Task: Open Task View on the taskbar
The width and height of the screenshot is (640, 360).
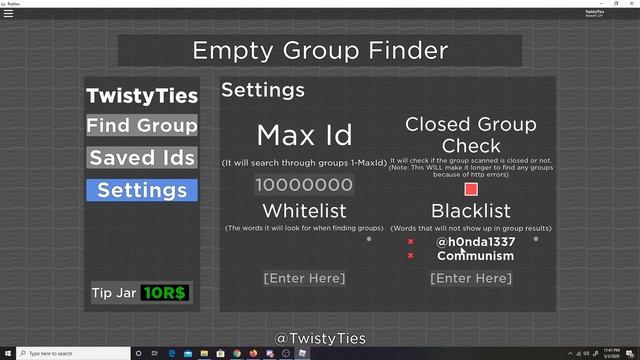Action: pyautogui.click(x=155, y=353)
